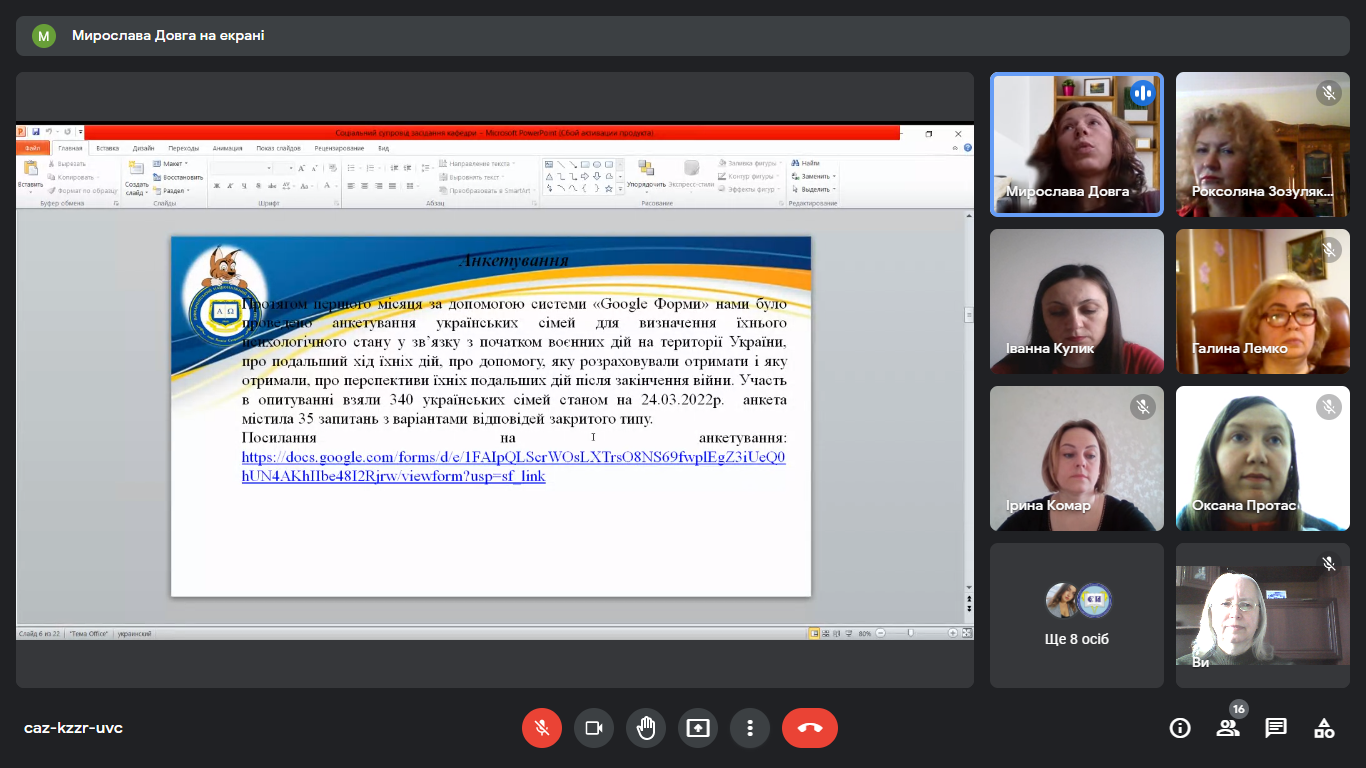This screenshot has width=1366, height=768.
Task: Follow the Google Forms survey link
Action: (x=513, y=467)
